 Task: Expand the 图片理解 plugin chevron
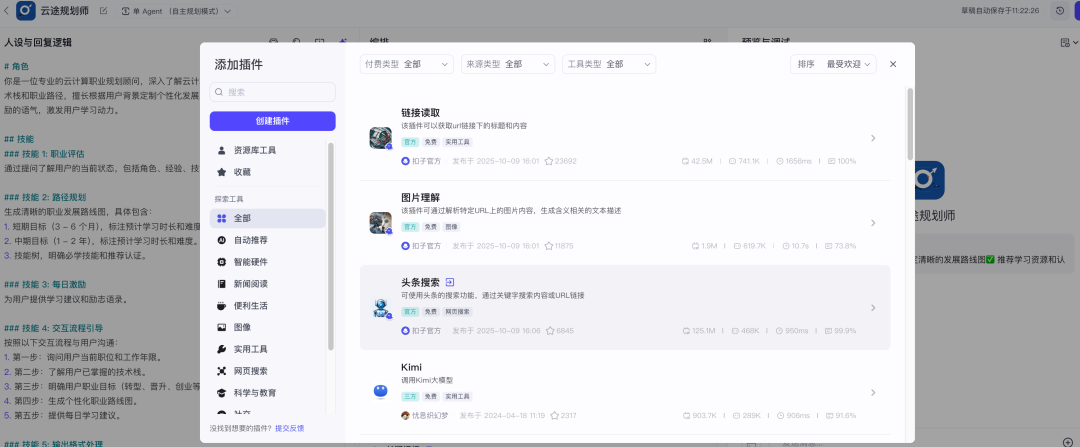873,223
